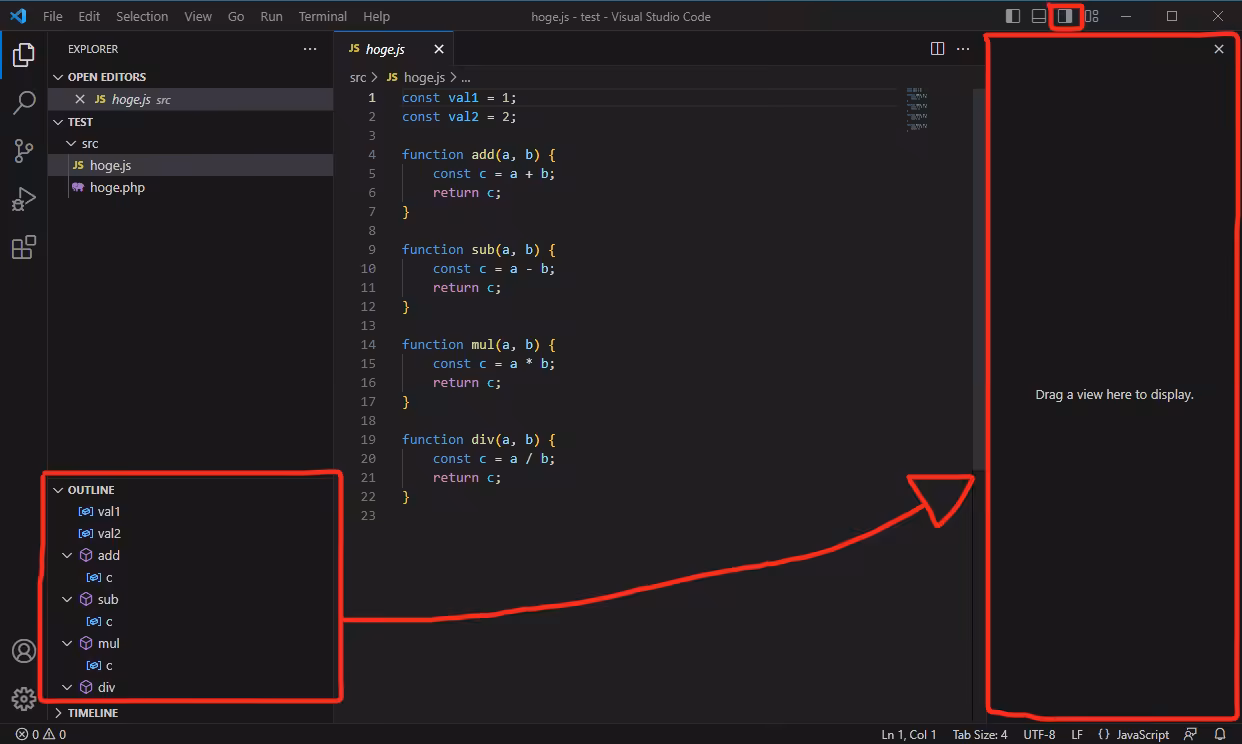Toggle the primary side bar layout button

[x=1013, y=16]
